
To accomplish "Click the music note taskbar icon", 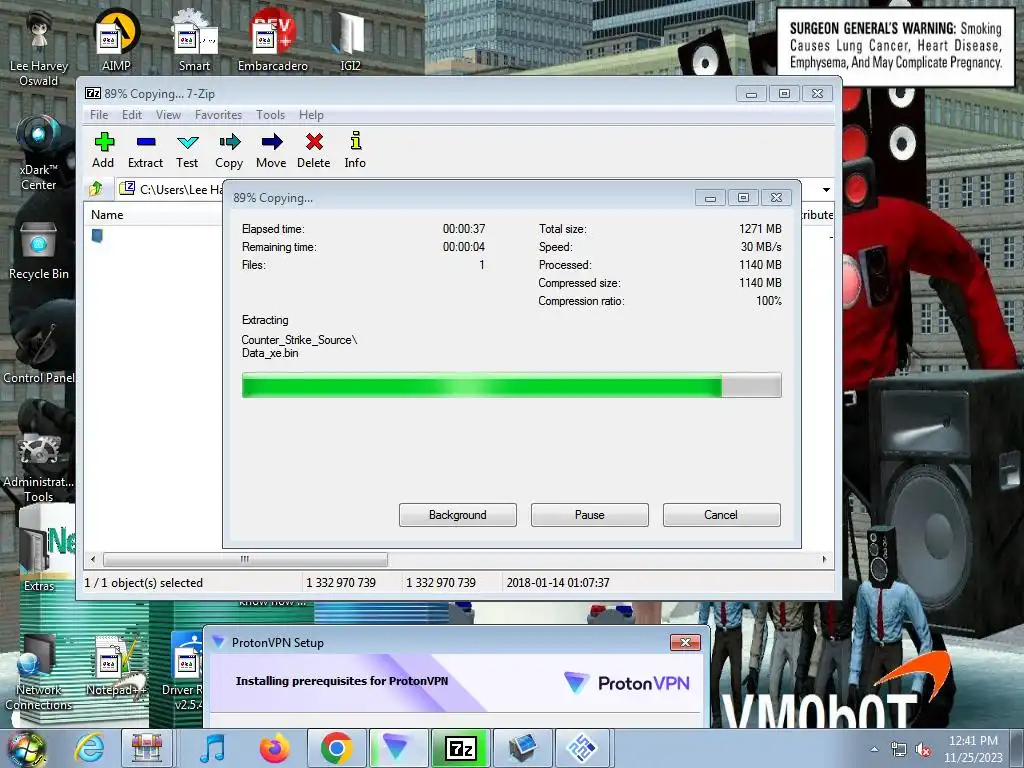I will coord(213,748).
